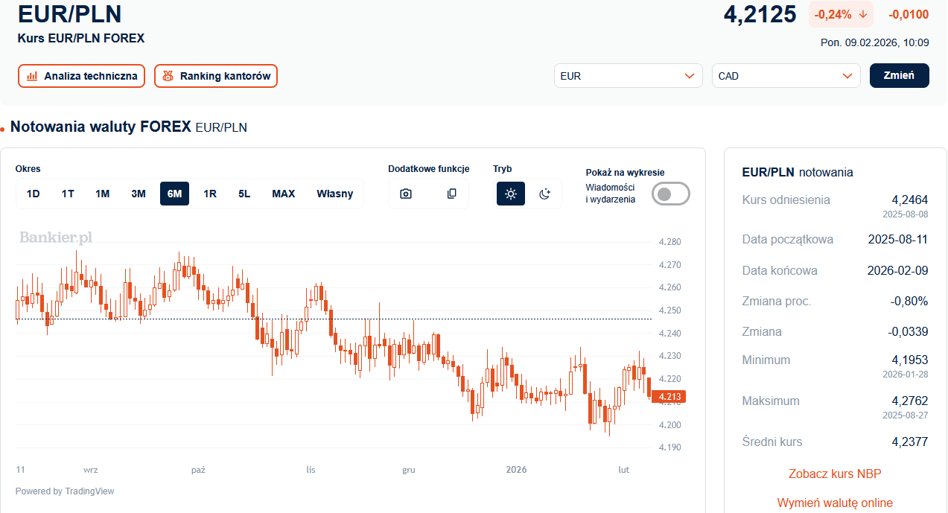
Task: Click the main rate 4,2125
Action: point(760,15)
